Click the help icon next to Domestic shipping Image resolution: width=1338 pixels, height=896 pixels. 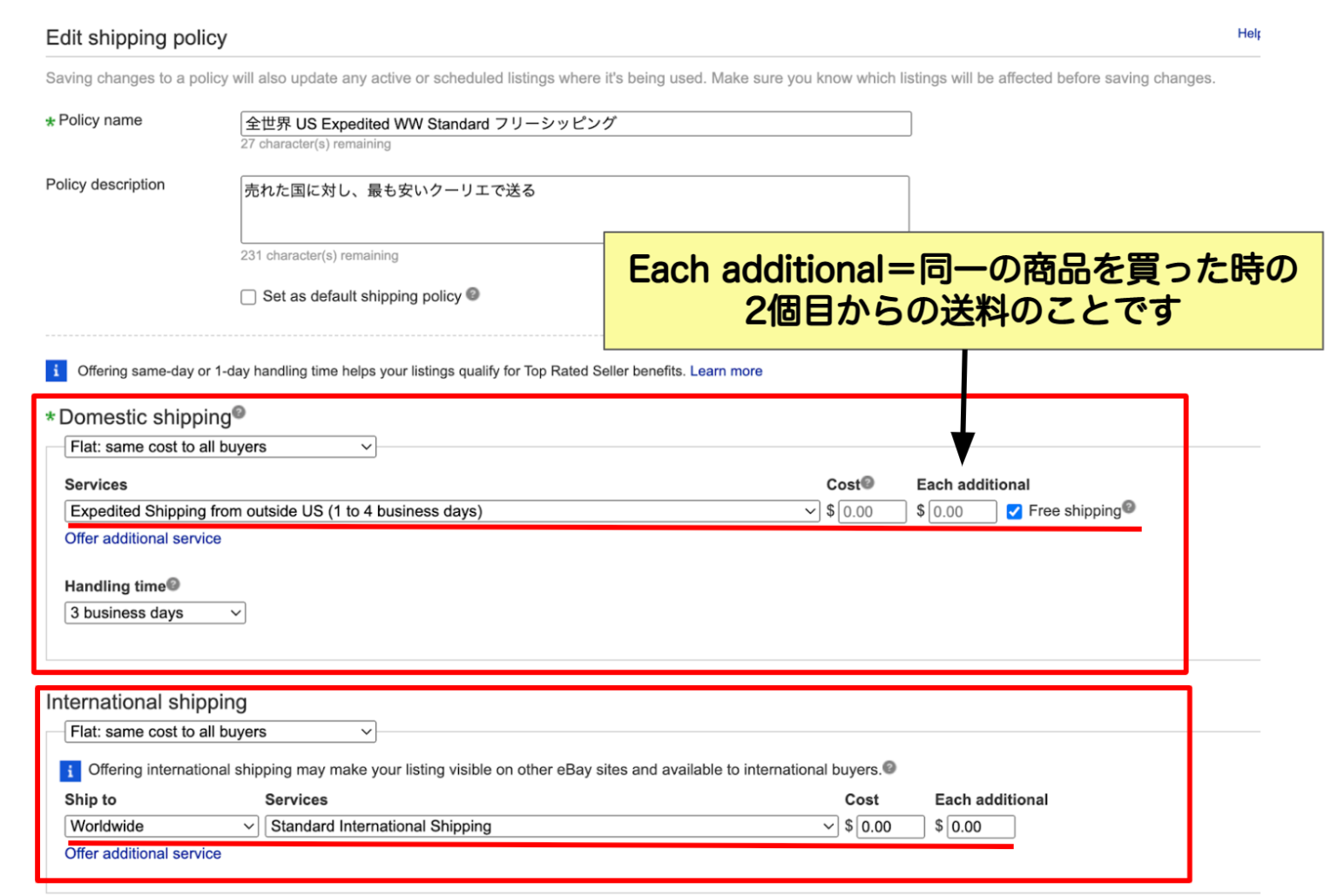239,410
